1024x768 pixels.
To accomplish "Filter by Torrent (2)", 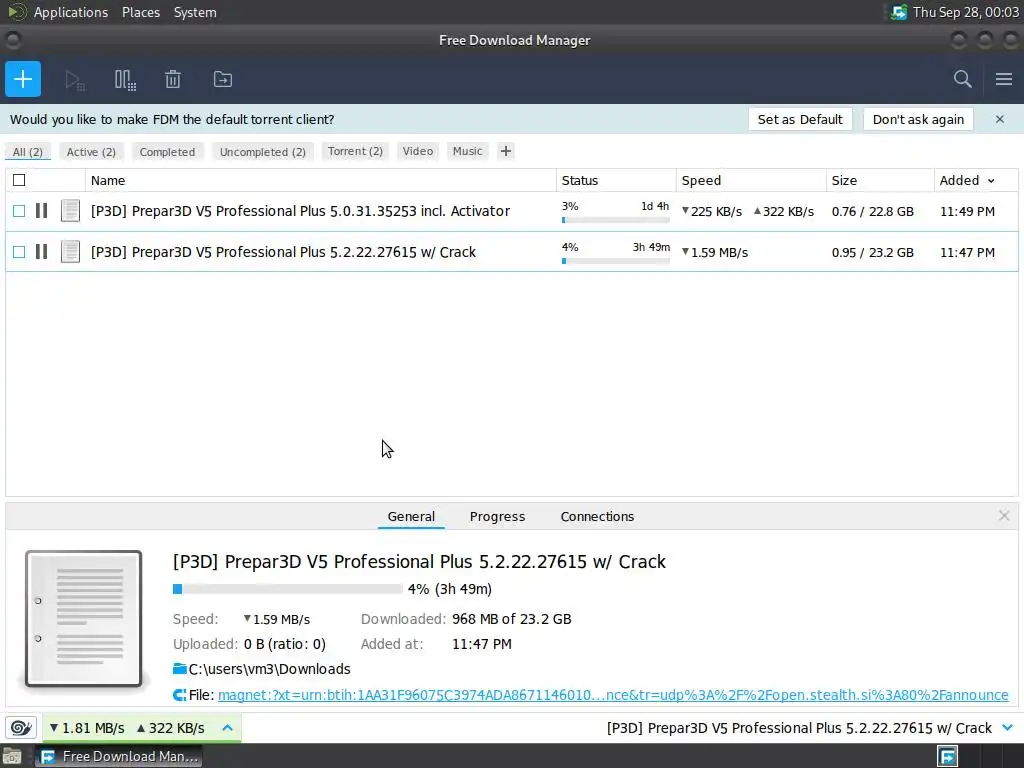I will [x=355, y=152].
